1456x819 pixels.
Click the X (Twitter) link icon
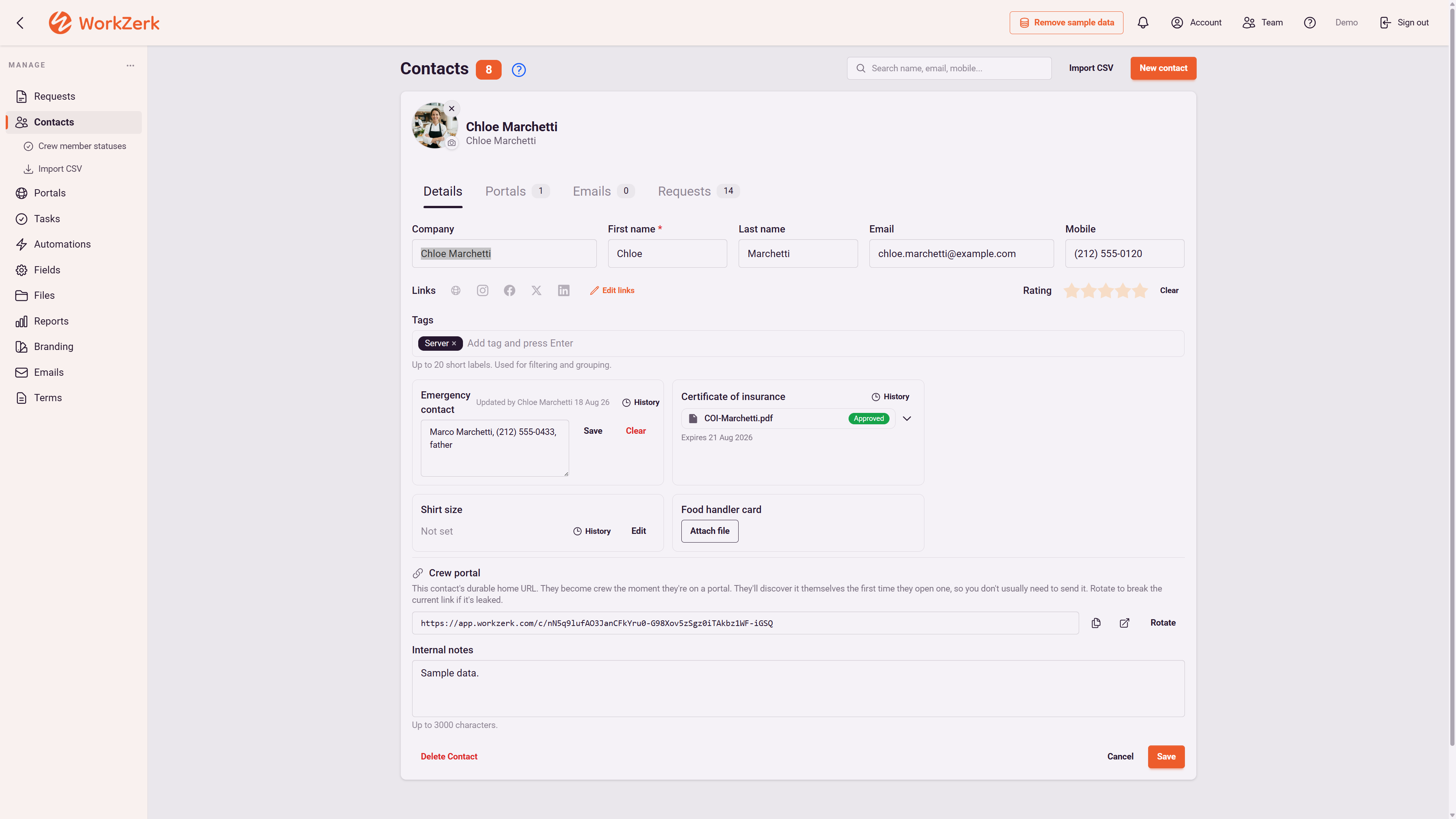click(x=537, y=290)
